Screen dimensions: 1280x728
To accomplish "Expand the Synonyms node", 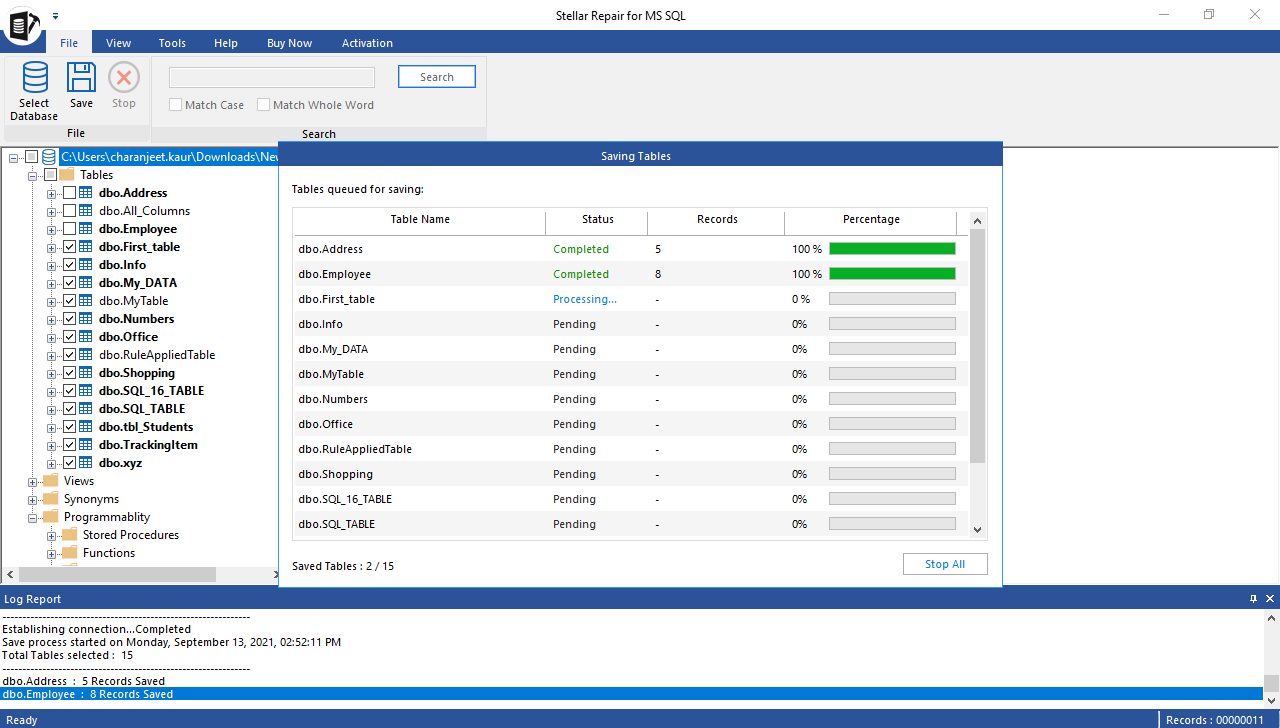I will (33, 499).
